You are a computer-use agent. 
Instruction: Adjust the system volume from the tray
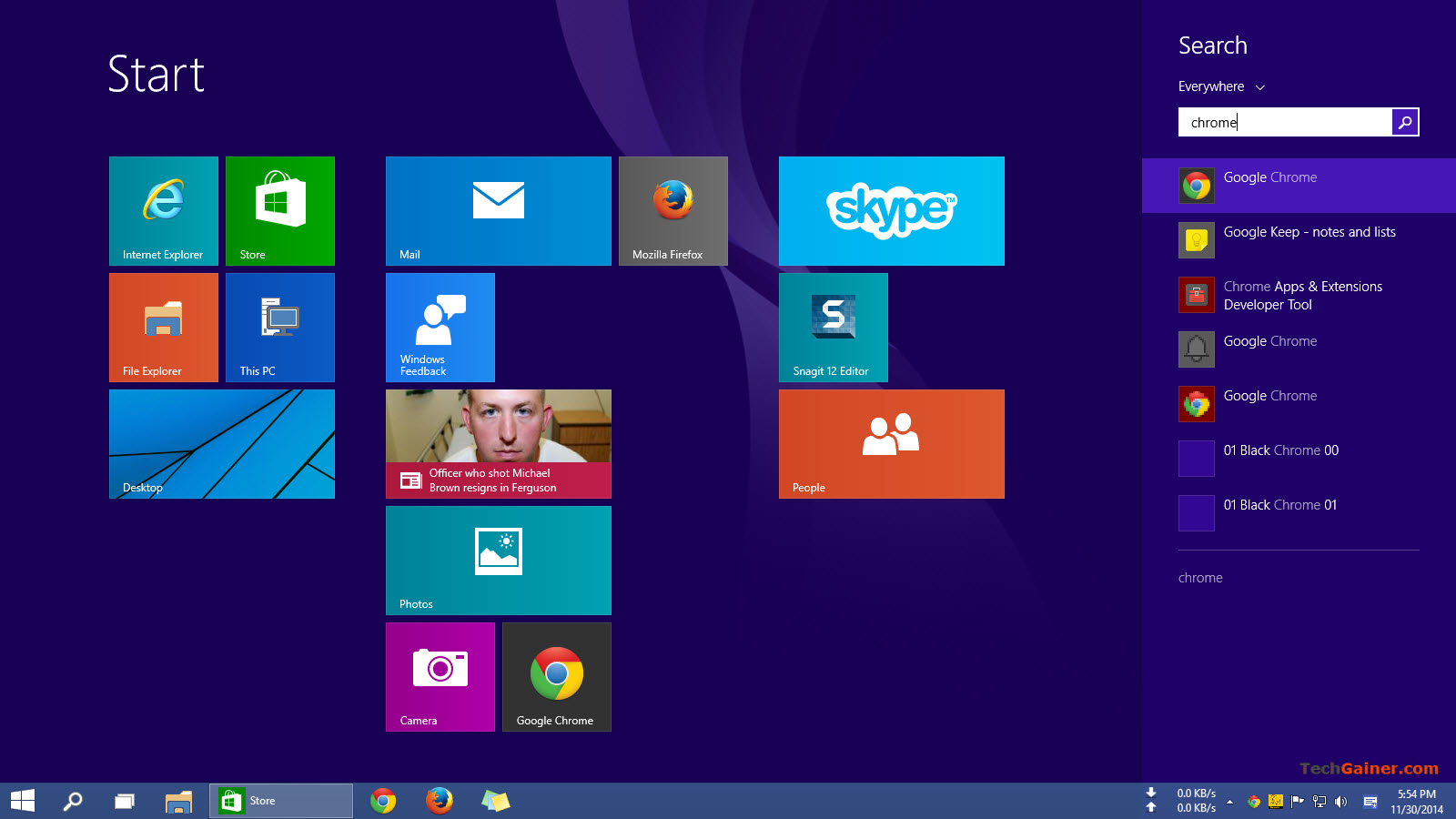1339,801
